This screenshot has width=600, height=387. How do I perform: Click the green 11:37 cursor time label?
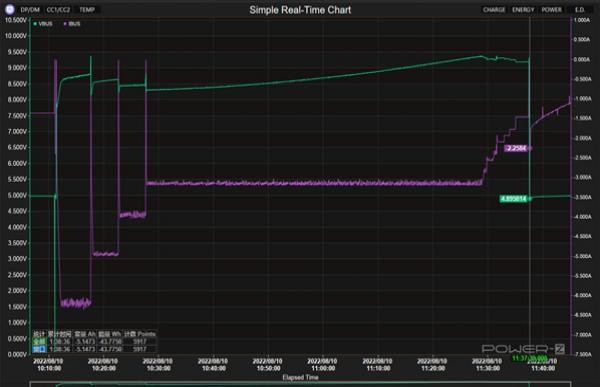point(530,358)
